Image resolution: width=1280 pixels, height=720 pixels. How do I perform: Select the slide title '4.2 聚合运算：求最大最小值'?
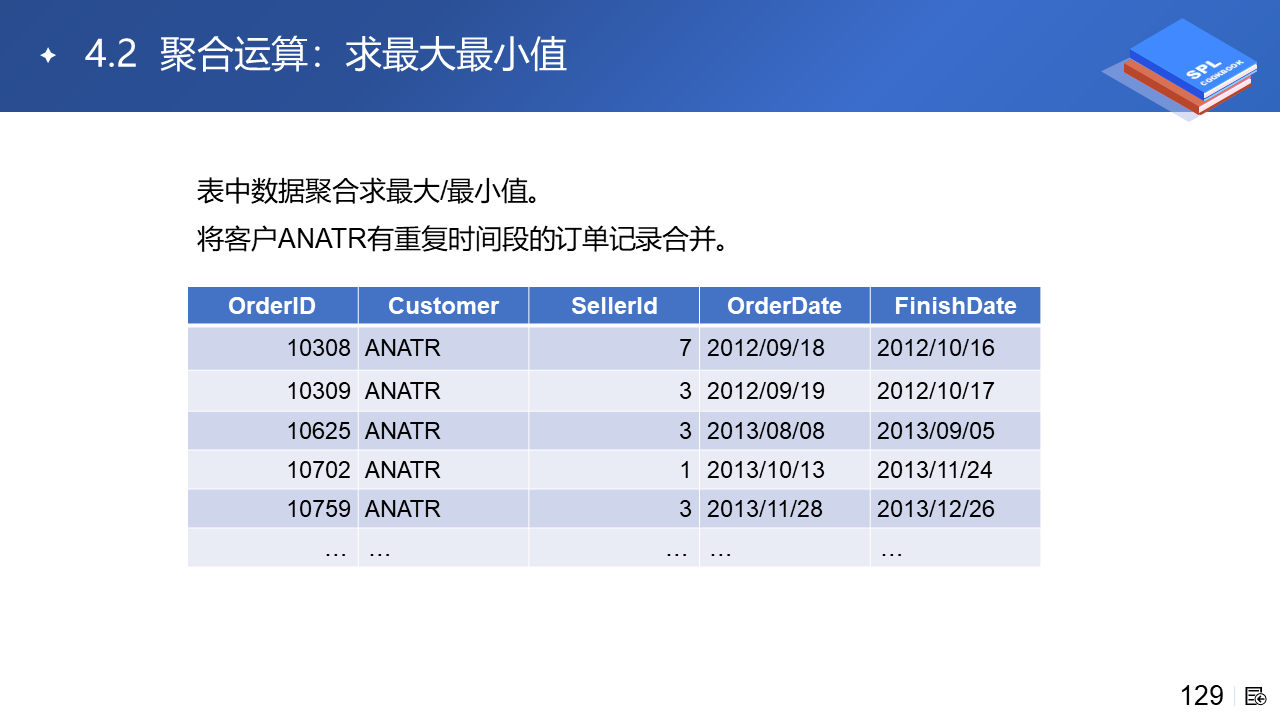(326, 54)
